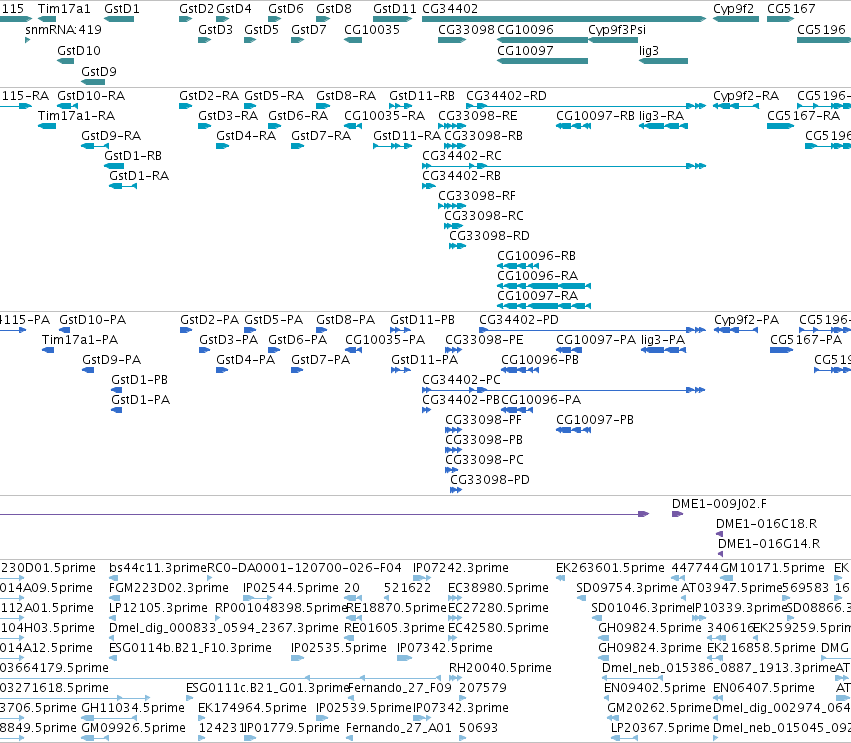Click transcript GstD1-RA
The image size is (851, 743).
(139, 176)
